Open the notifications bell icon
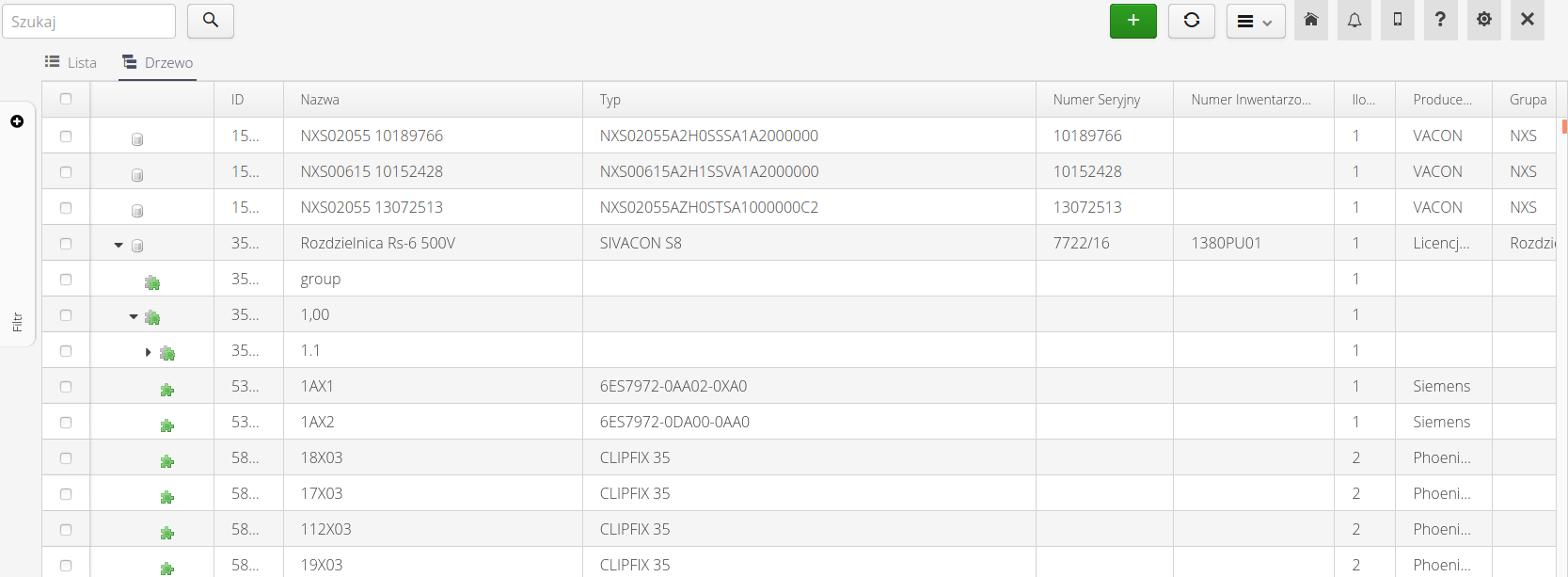The width and height of the screenshot is (1568, 577). [1354, 21]
